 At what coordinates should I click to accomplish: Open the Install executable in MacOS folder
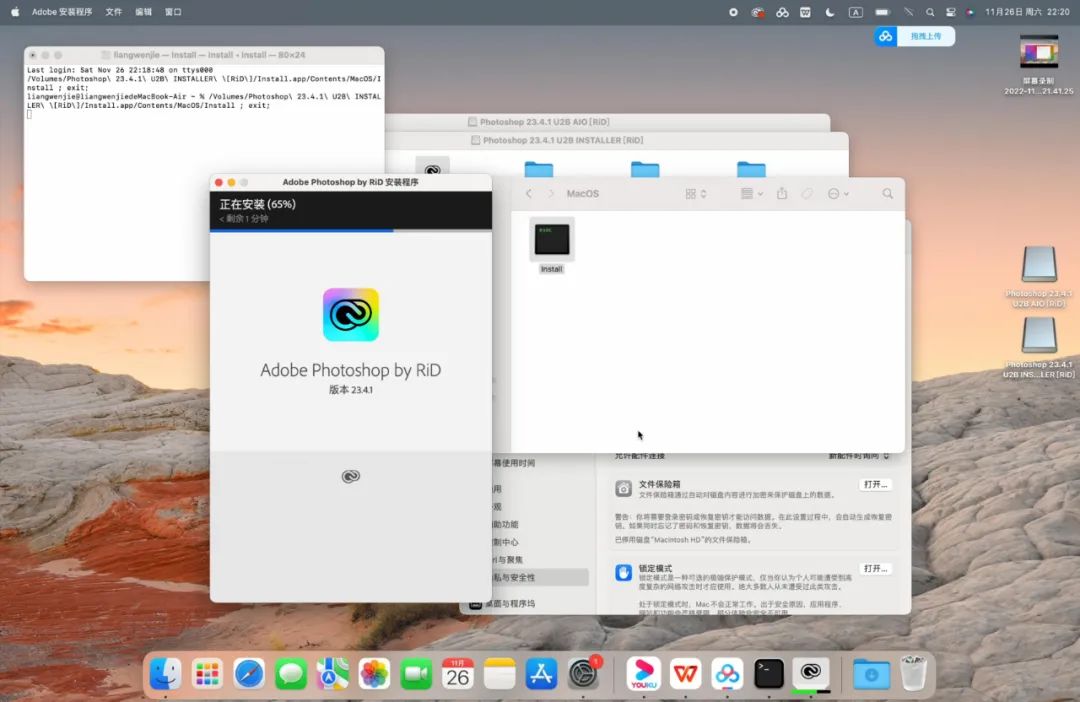pos(552,246)
